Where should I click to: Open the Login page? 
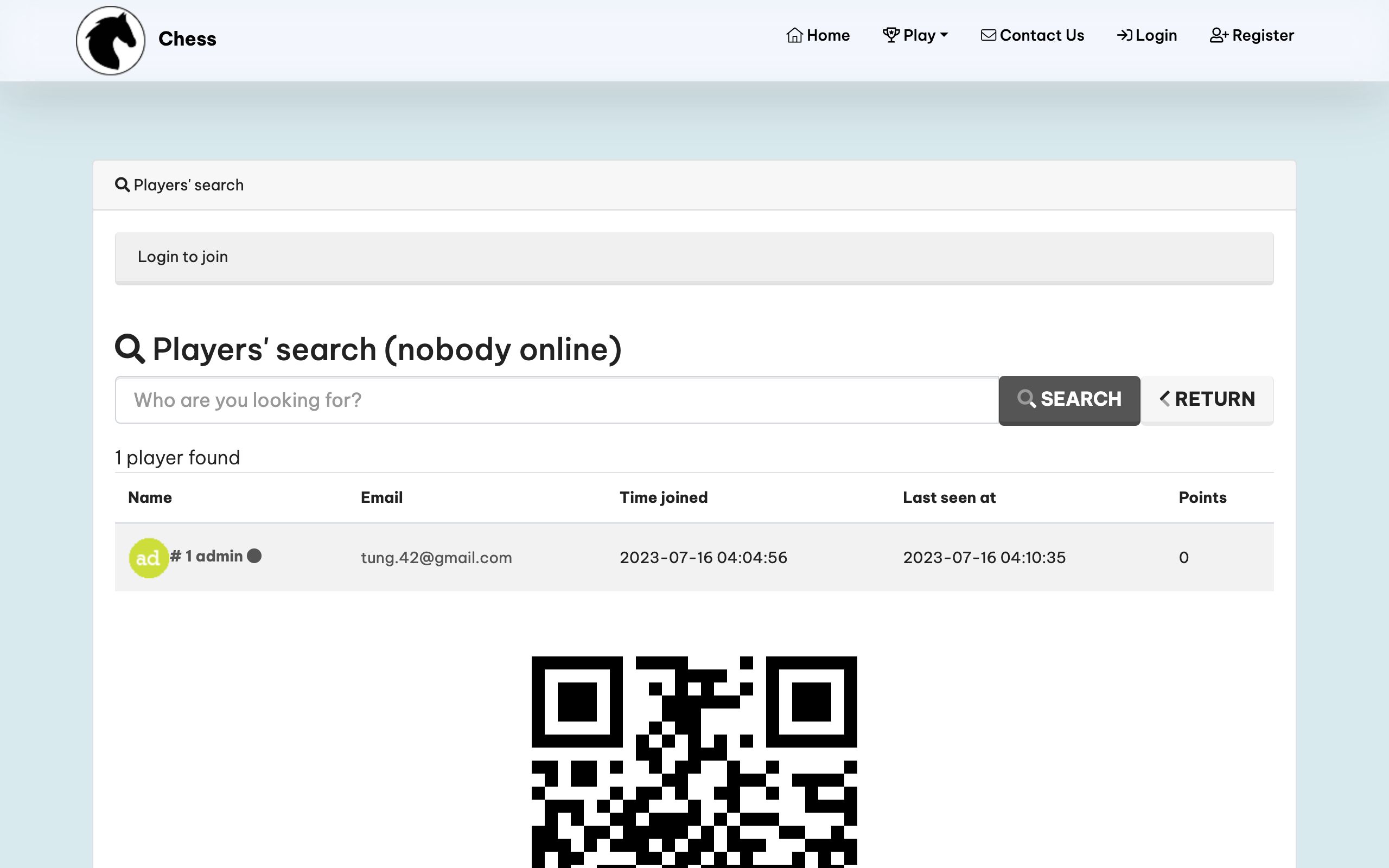coord(1147,36)
